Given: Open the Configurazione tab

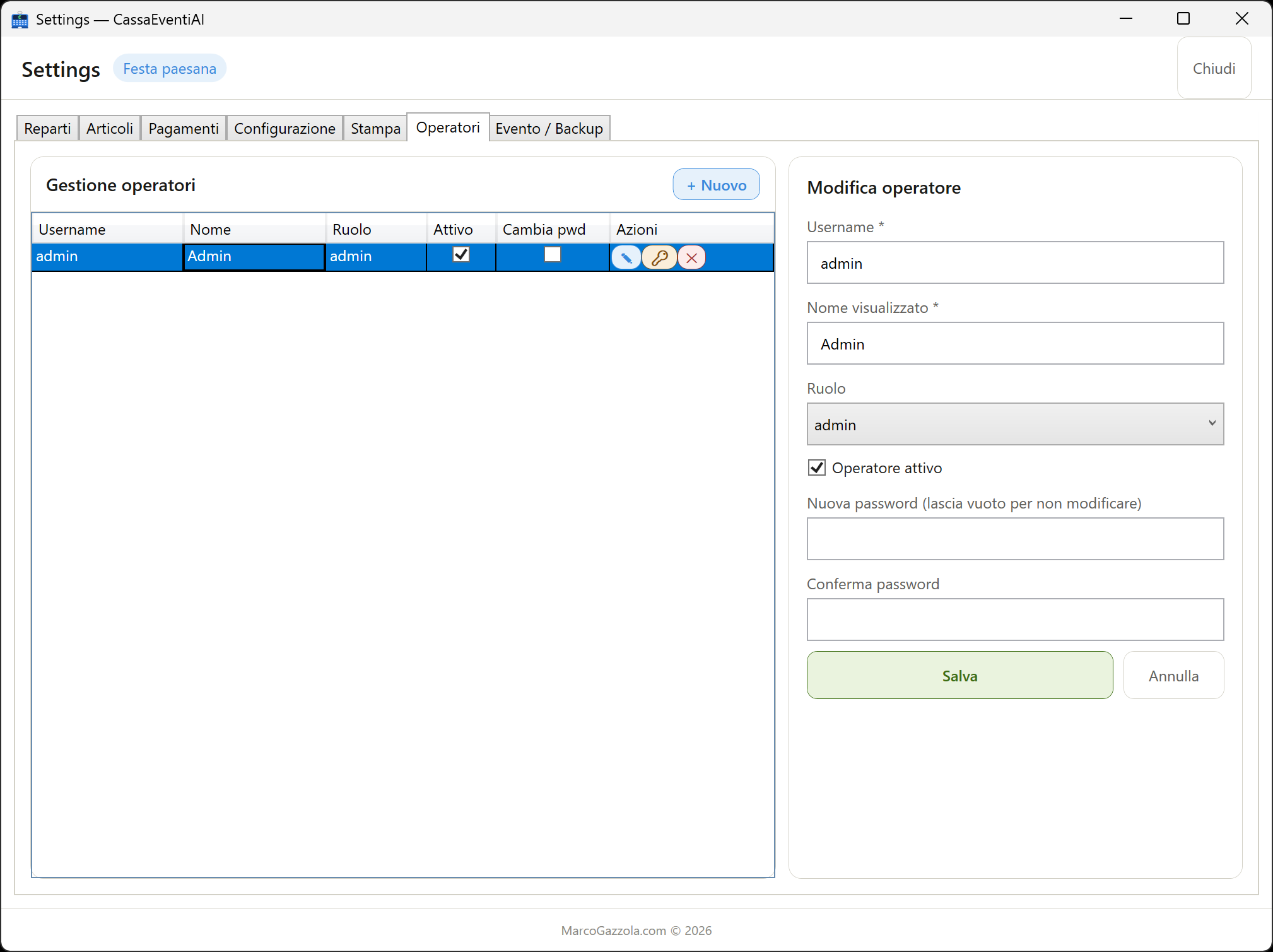Looking at the screenshot, I should [x=285, y=128].
